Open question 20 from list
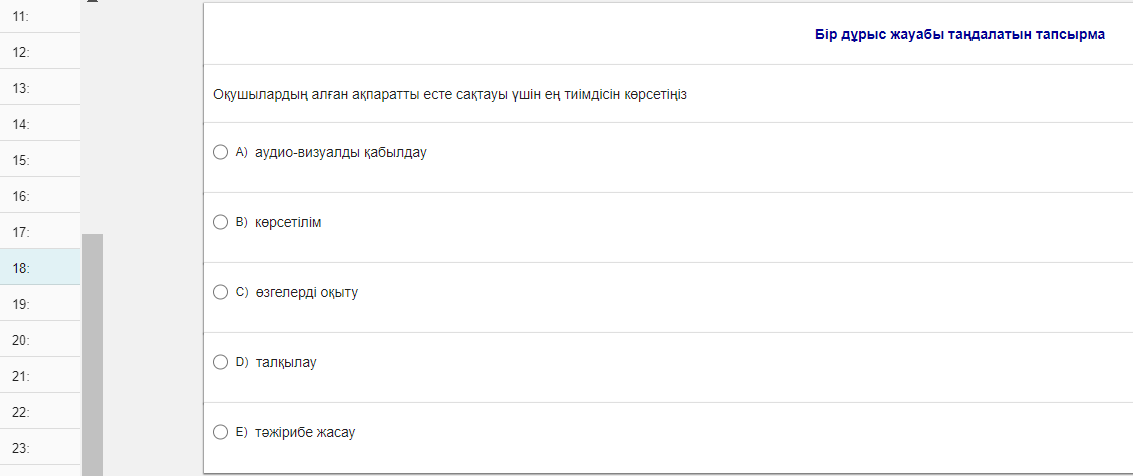 point(40,340)
